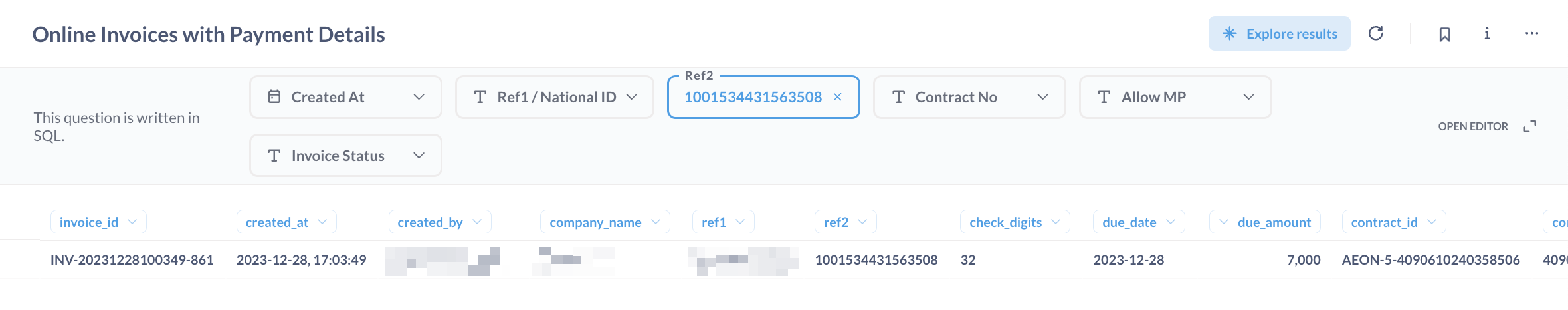This screenshot has height=310, width=1568.
Task: Open the Allow MP filter dropdown
Action: [1175, 97]
